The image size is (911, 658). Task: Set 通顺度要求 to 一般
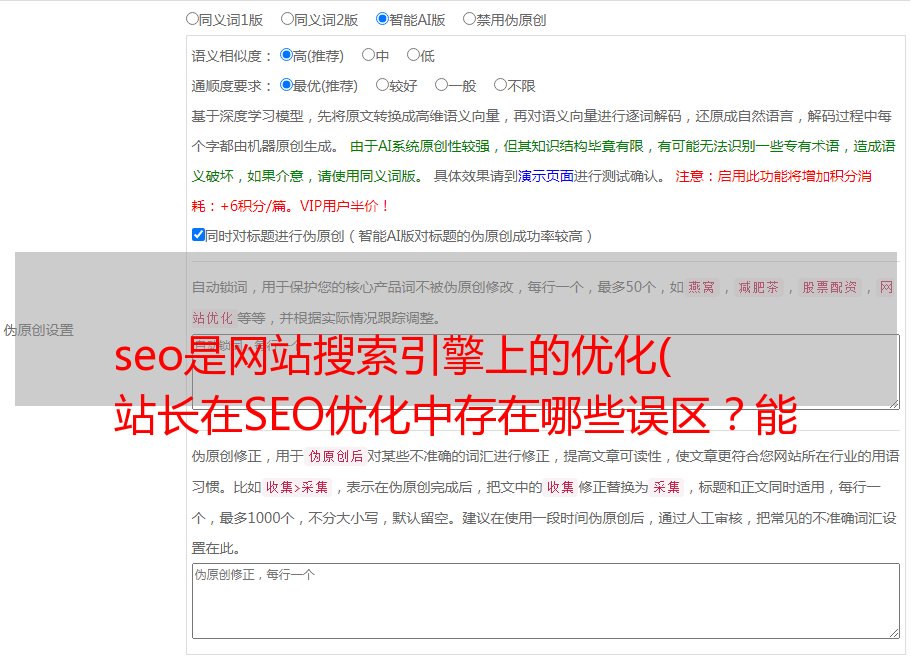point(442,85)
